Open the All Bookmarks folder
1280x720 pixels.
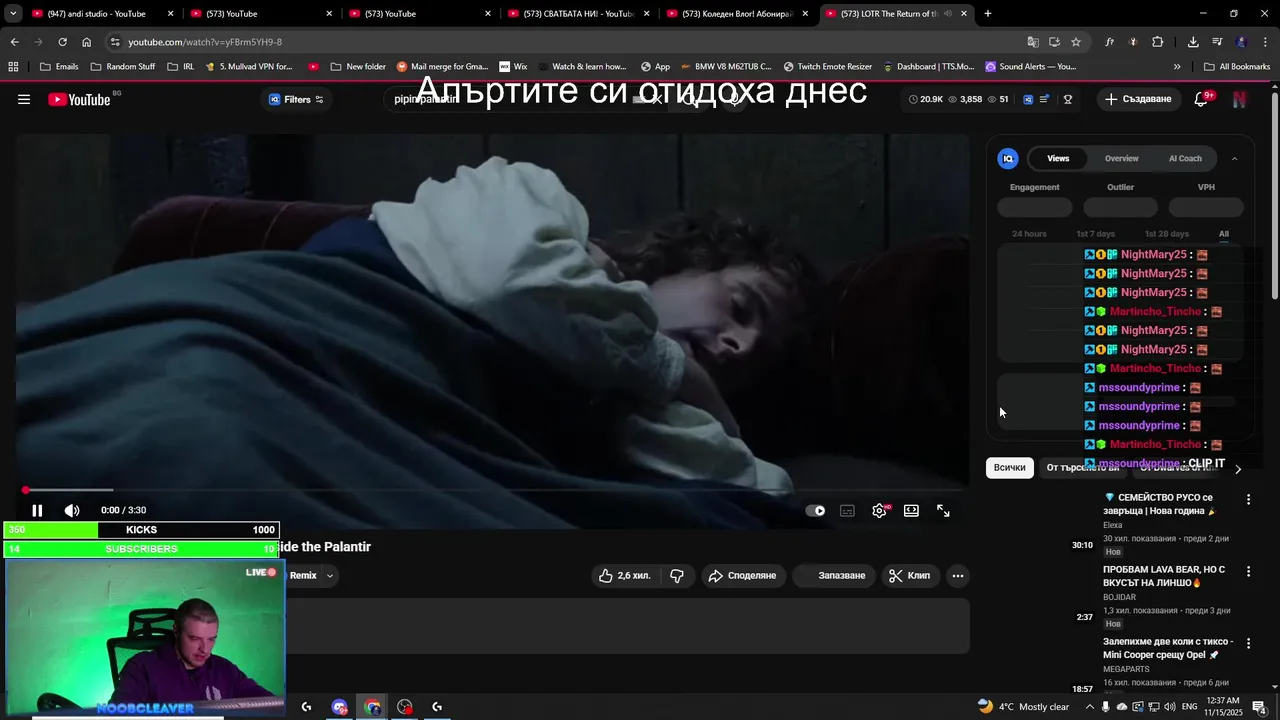click(x=1237, y=67)
